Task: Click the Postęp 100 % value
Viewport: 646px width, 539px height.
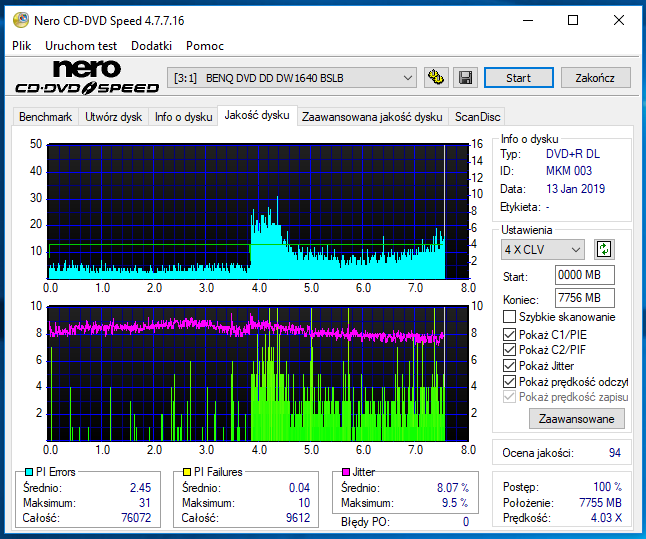Action: coord(607,487)
